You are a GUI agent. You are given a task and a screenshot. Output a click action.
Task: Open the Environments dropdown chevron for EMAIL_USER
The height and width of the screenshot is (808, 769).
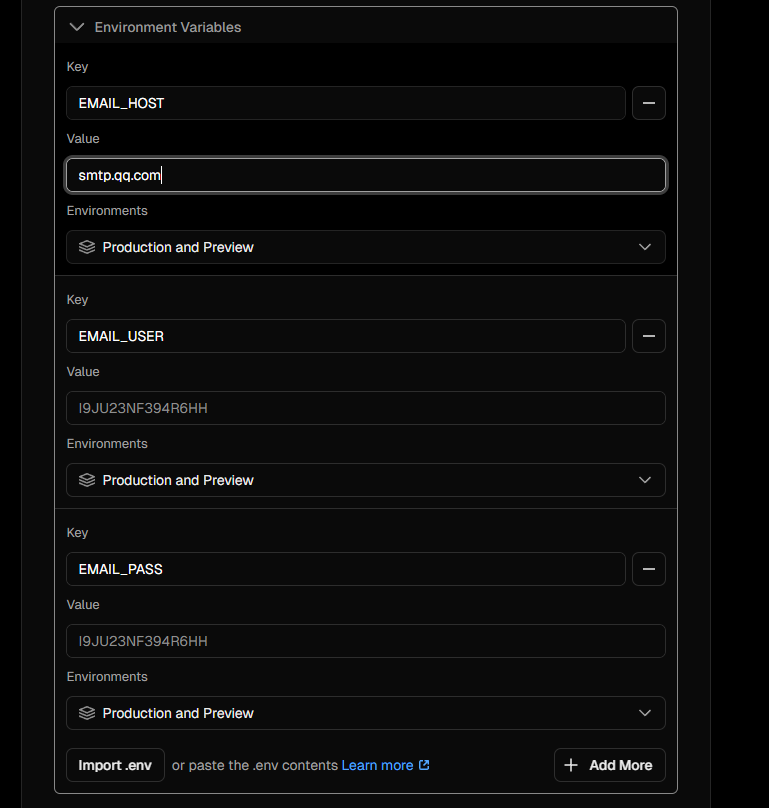pyautogui.click(x=645, y=480)
